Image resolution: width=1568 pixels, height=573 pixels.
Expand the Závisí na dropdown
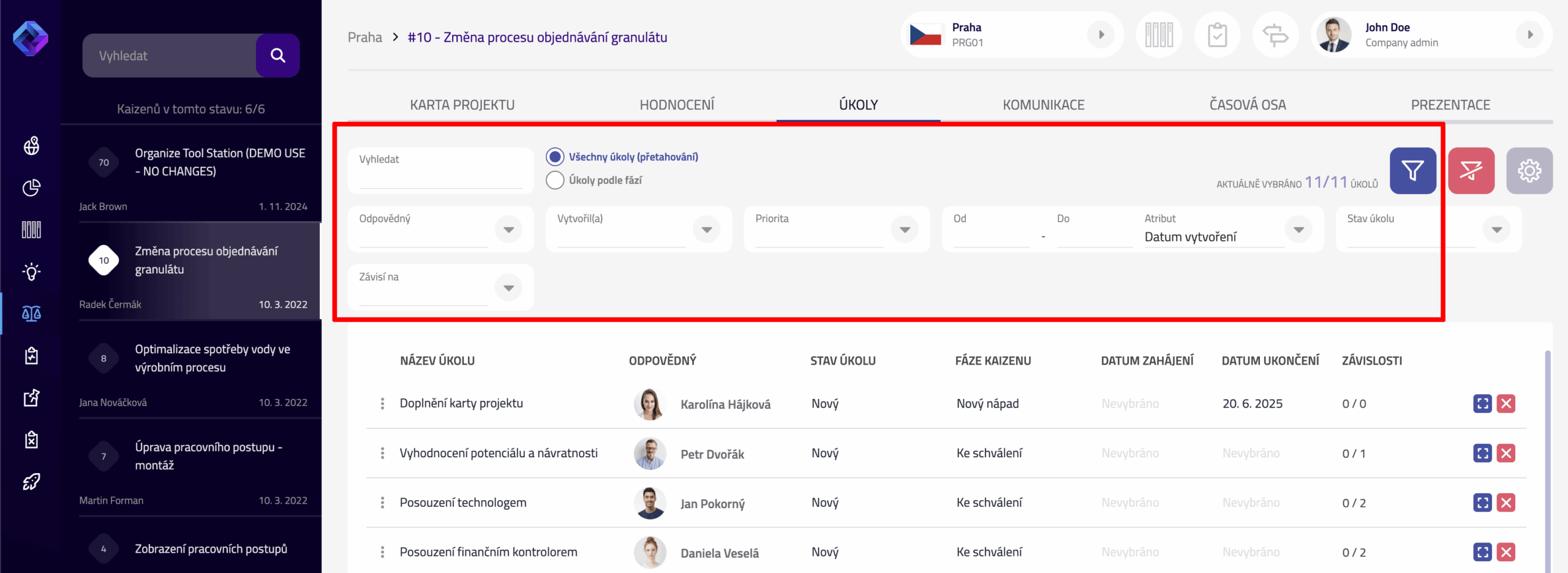tap(508, 288)
